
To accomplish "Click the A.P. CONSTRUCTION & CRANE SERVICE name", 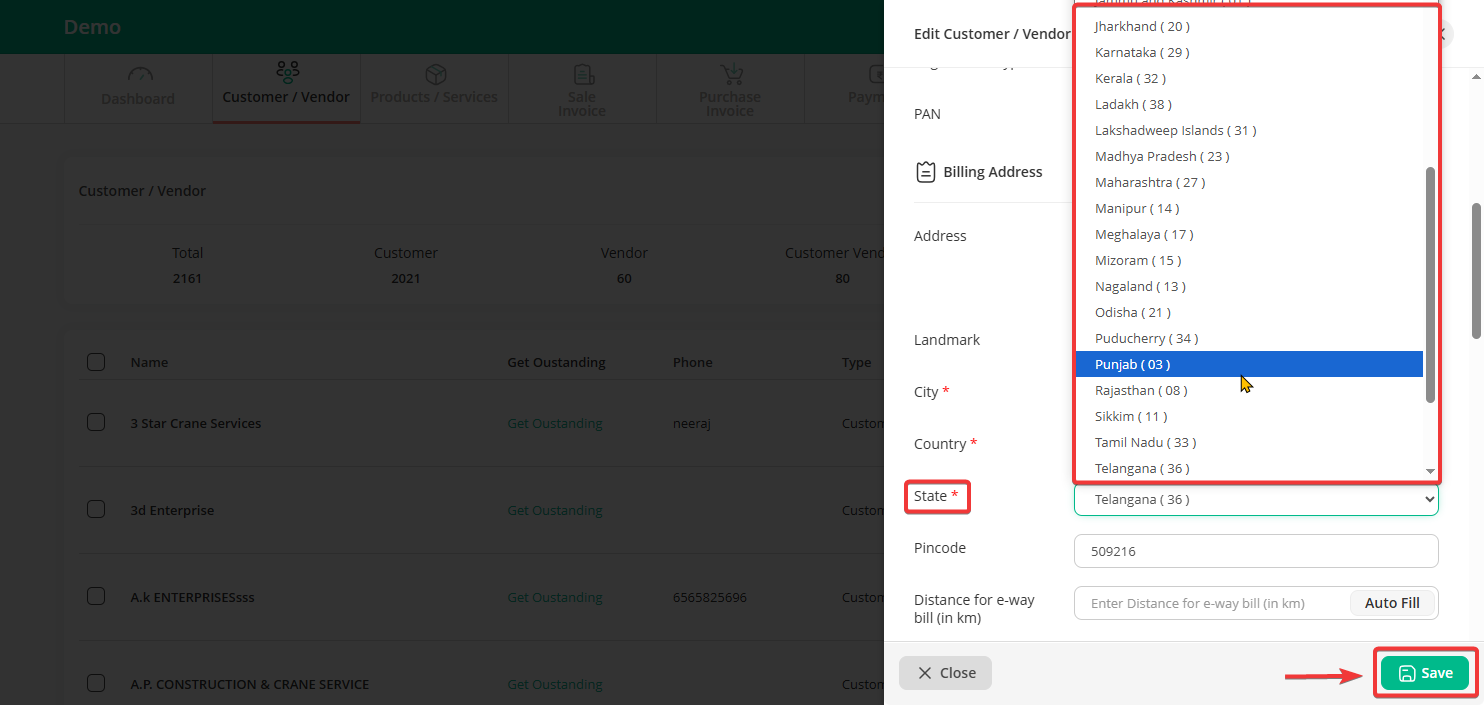I will pyautogui.click(x=250, y=684).
